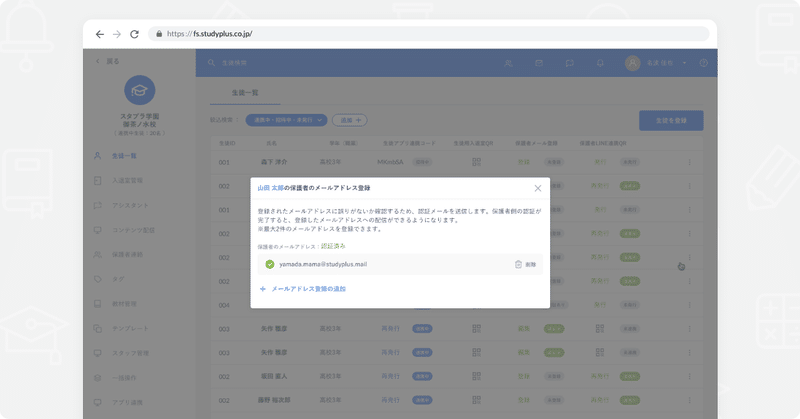This screenshot has width=800, height=419.
Task: Click the padlock icon in address bar
Action: tap(159, 34)
